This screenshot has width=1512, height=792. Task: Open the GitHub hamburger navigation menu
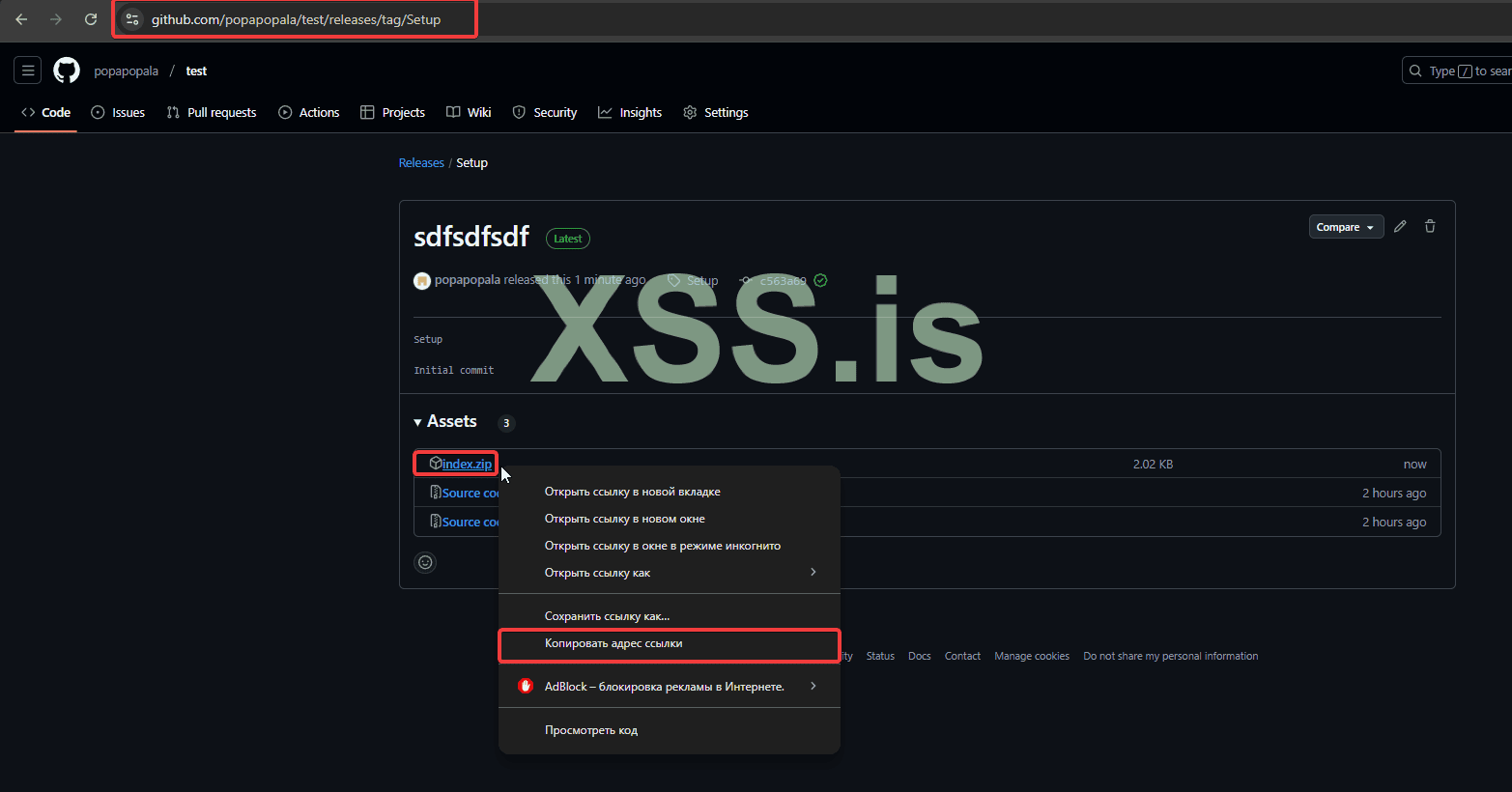pos(28,71)
